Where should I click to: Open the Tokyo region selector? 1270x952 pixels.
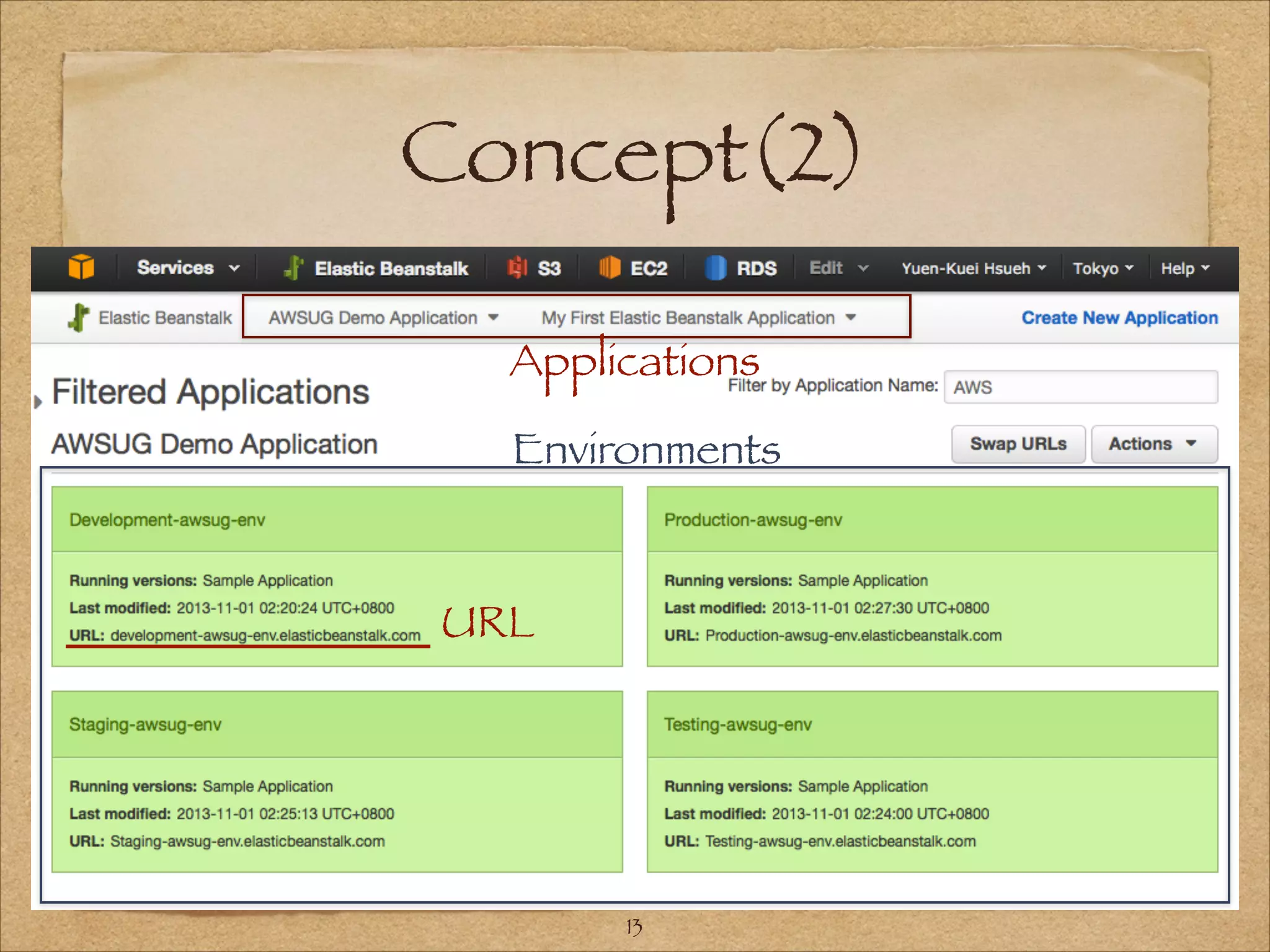[1103, 268]
